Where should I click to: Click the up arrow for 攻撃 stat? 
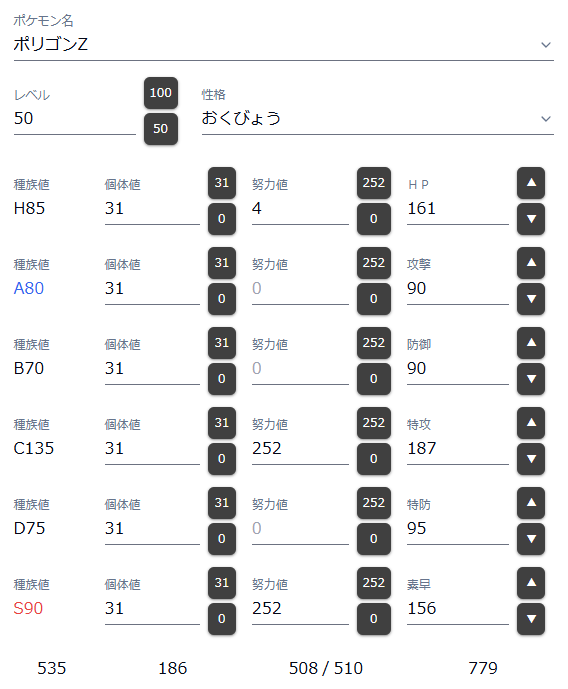coord(531,263)
